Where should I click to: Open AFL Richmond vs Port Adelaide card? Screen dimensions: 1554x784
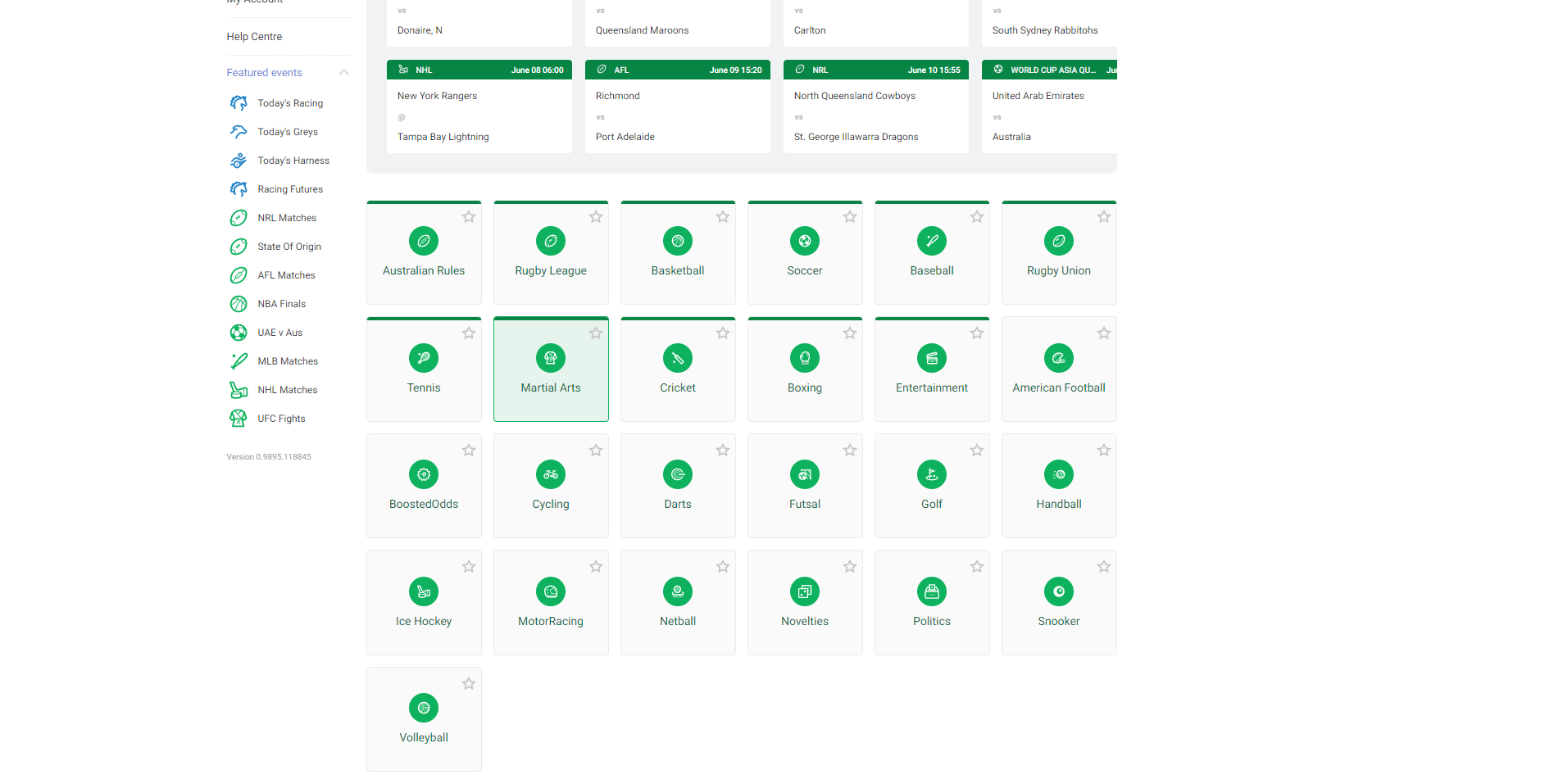pyautogui.click(x=678, y=106)
